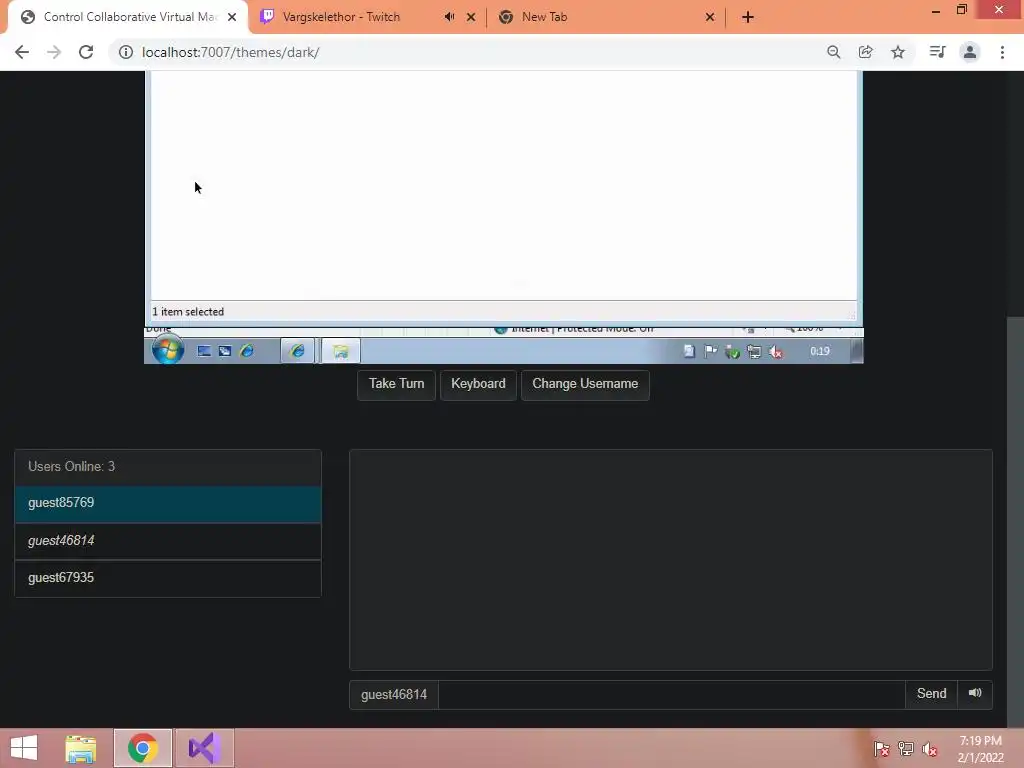
Task: Click the Change Username button
Action: point(585,384)
